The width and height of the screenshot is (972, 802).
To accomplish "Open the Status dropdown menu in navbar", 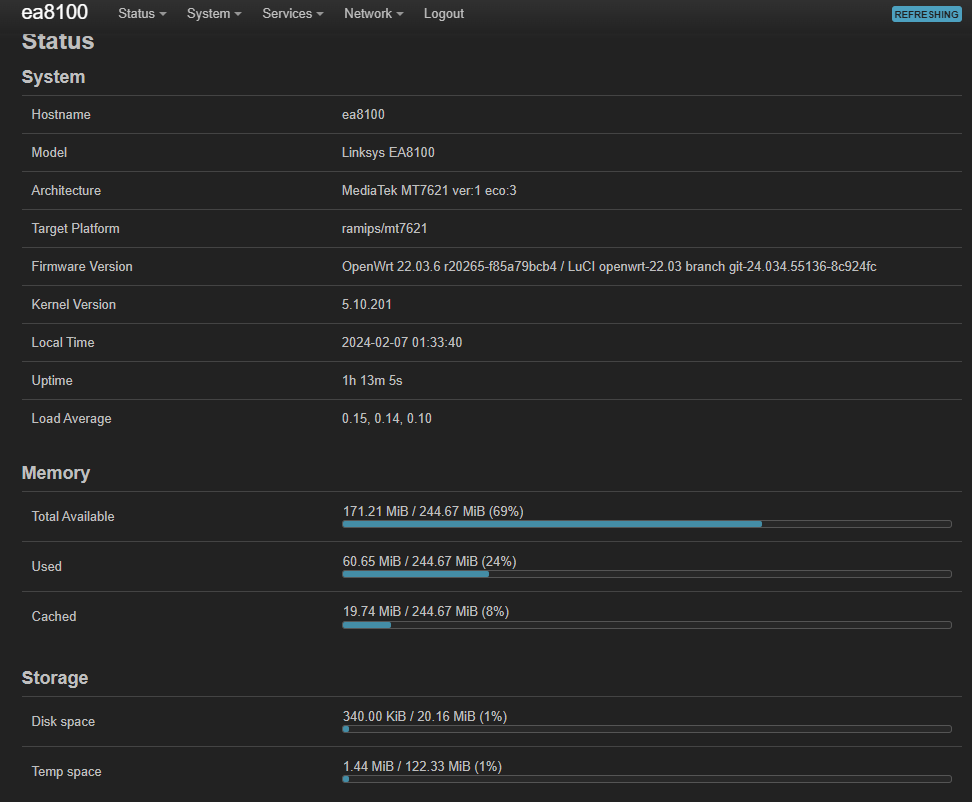I will click(x=142, y=14).
